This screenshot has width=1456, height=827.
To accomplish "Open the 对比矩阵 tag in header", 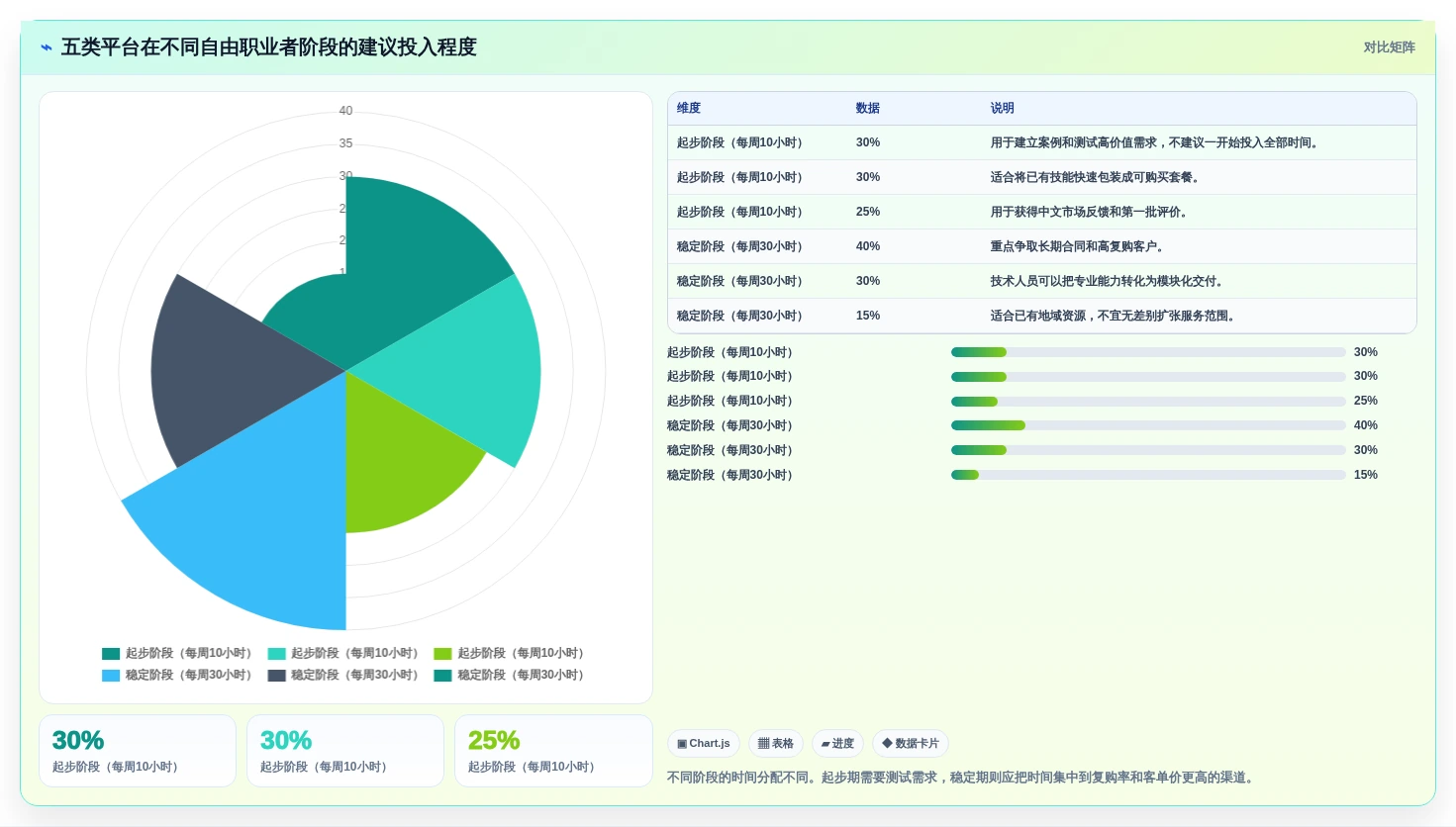I will [1390, 47].
